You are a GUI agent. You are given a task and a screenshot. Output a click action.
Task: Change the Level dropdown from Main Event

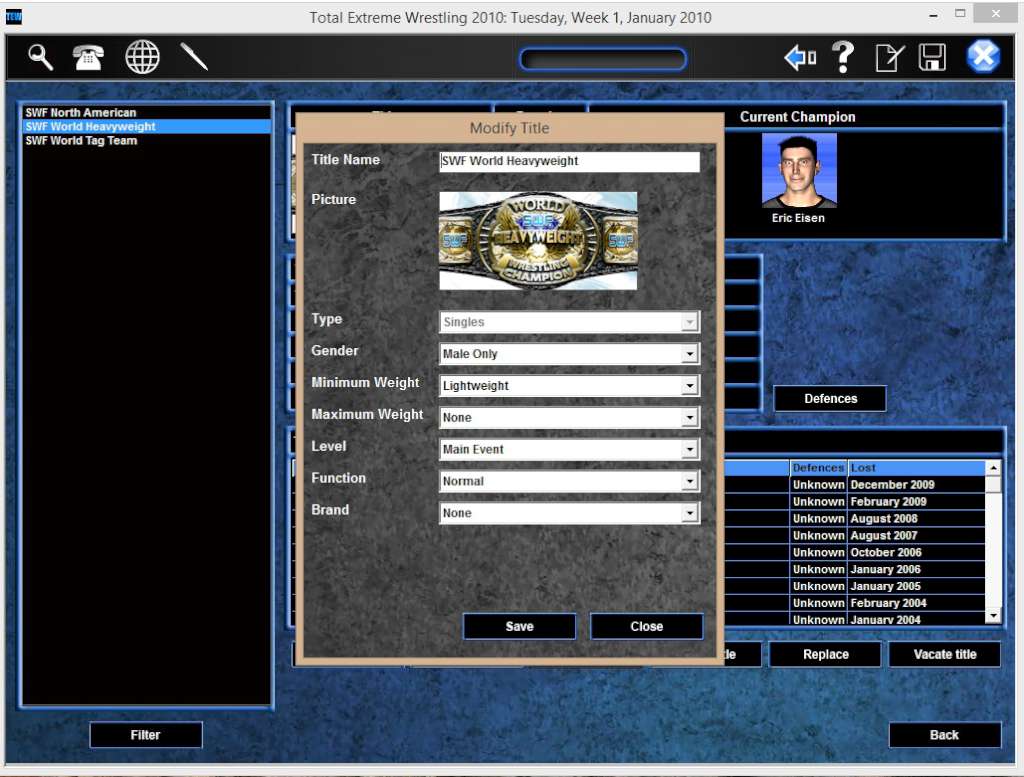click(691, 449)
